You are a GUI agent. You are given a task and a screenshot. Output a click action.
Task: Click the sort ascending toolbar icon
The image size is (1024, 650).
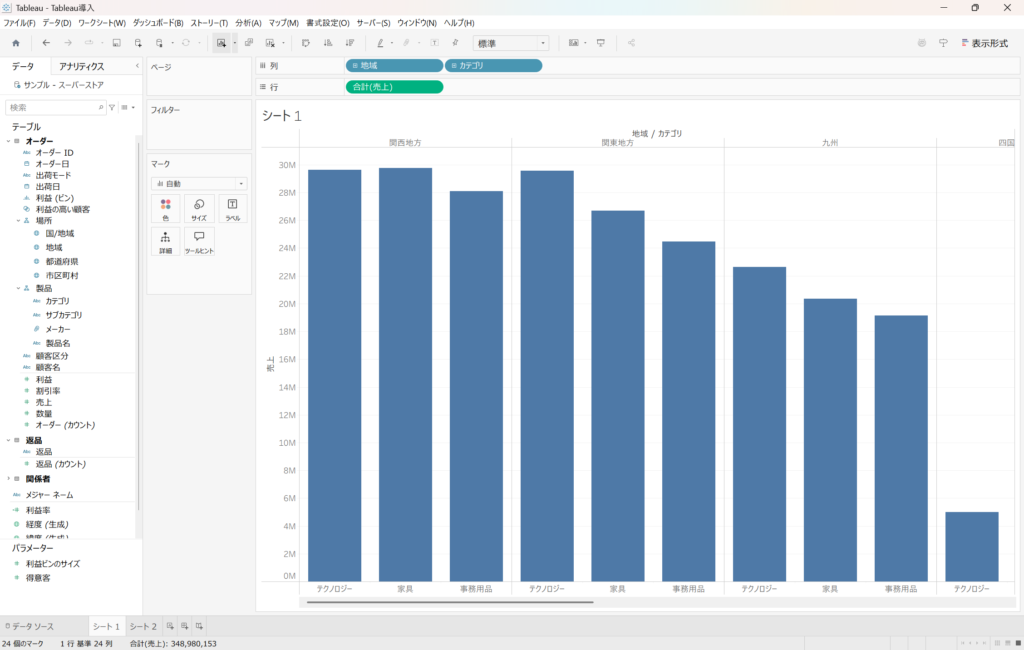[x=327, y=43]
